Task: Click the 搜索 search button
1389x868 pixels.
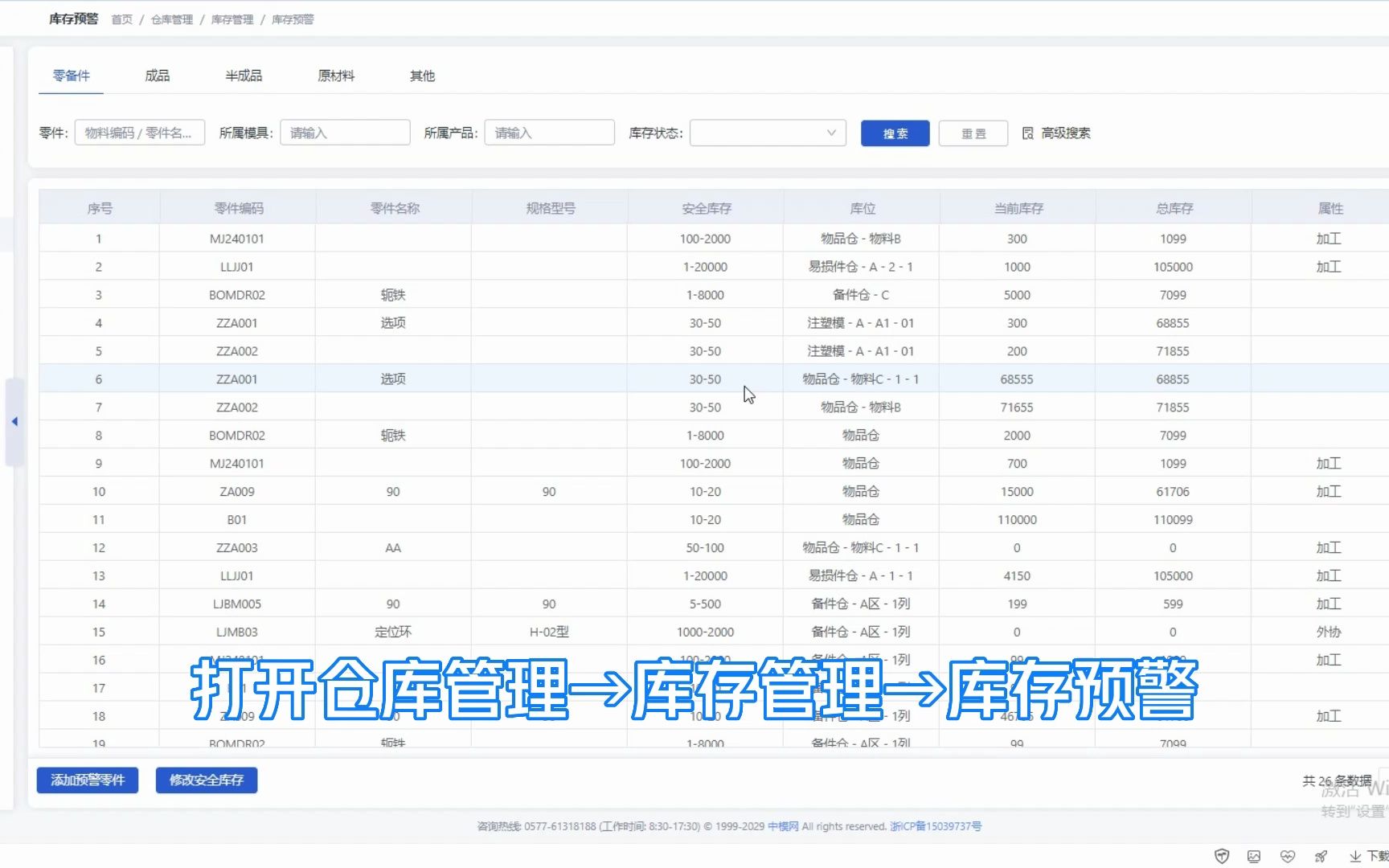Action: click(894, 133)
